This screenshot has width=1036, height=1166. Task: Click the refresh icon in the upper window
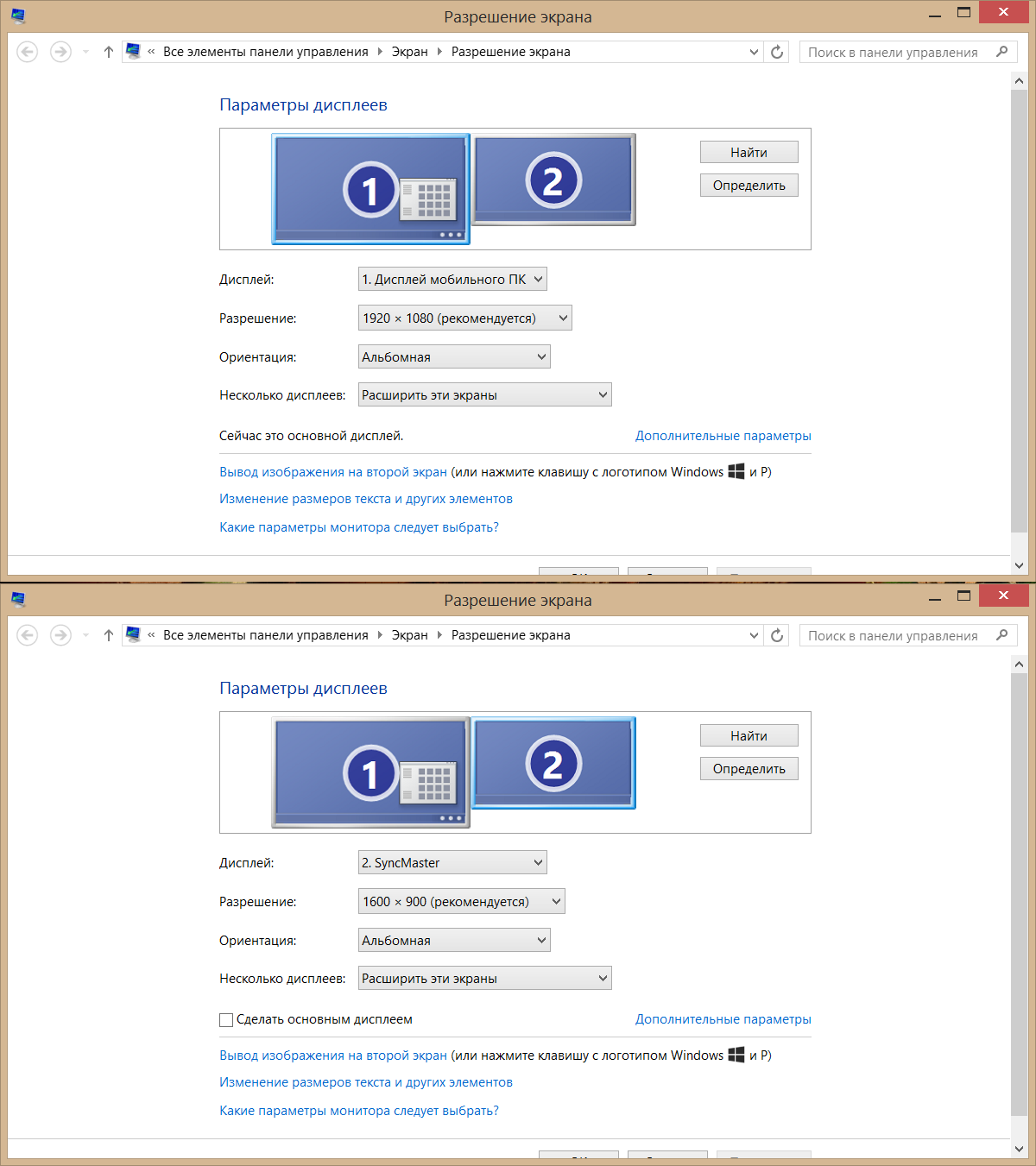click(777, 52)
